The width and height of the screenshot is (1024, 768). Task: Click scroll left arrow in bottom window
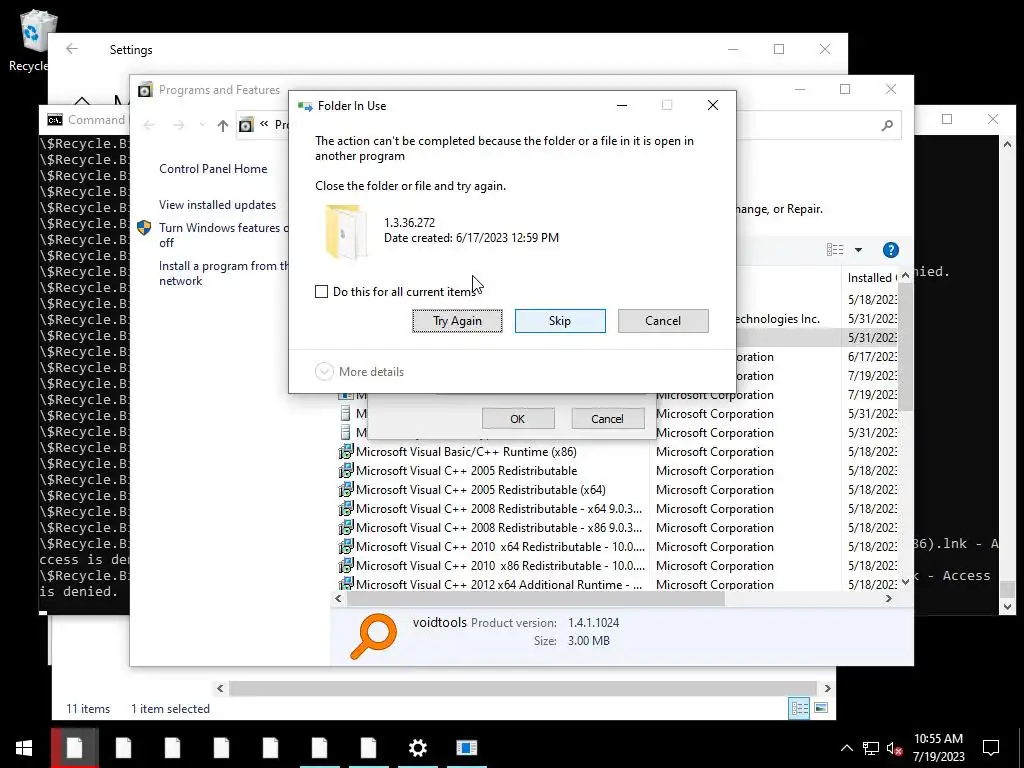[220, 688]
